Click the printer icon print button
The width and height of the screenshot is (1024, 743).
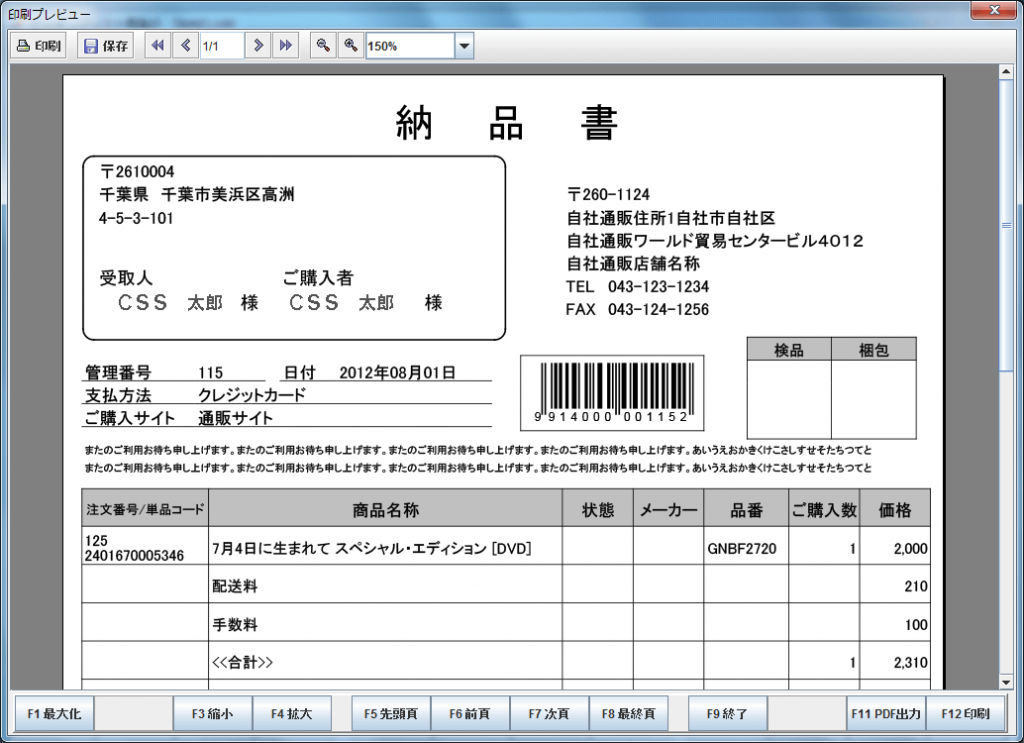[x=39, y=46]
